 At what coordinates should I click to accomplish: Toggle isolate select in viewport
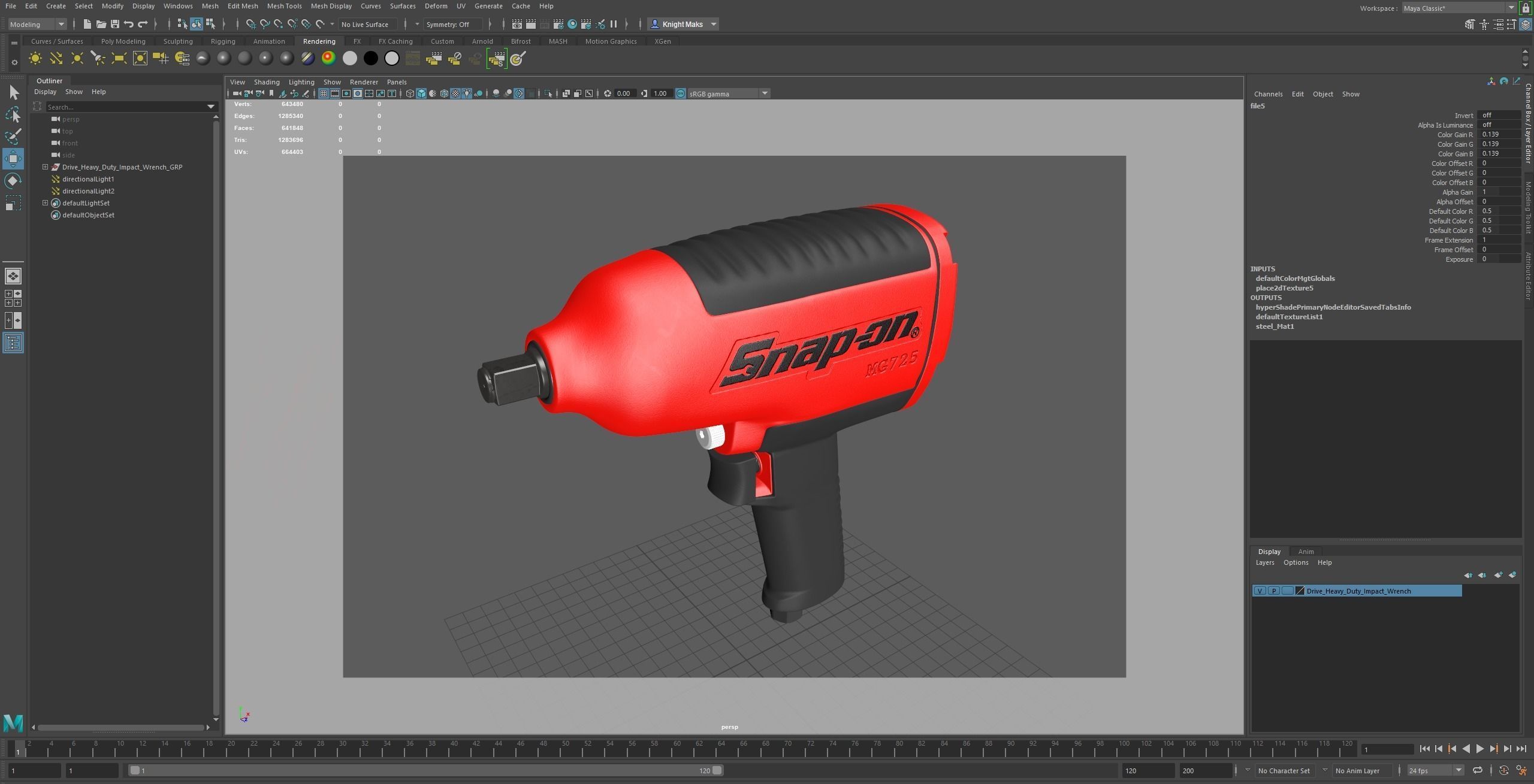click(549, 93)
